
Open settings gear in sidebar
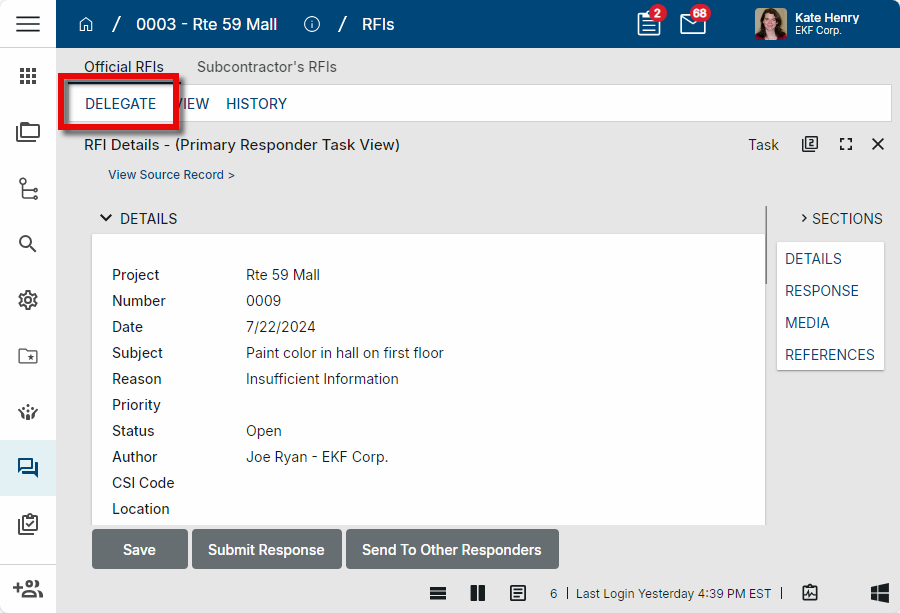click(28, 300)
